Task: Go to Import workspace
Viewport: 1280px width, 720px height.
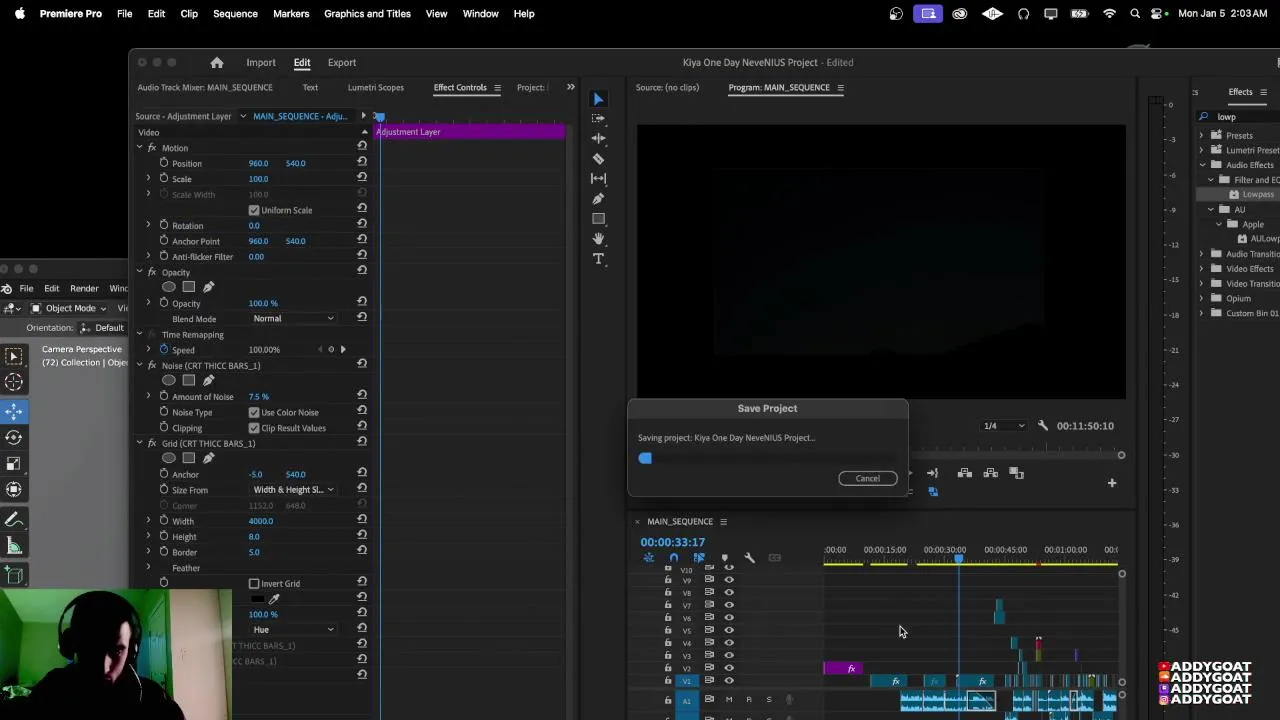Action: (x=261, y=62)
